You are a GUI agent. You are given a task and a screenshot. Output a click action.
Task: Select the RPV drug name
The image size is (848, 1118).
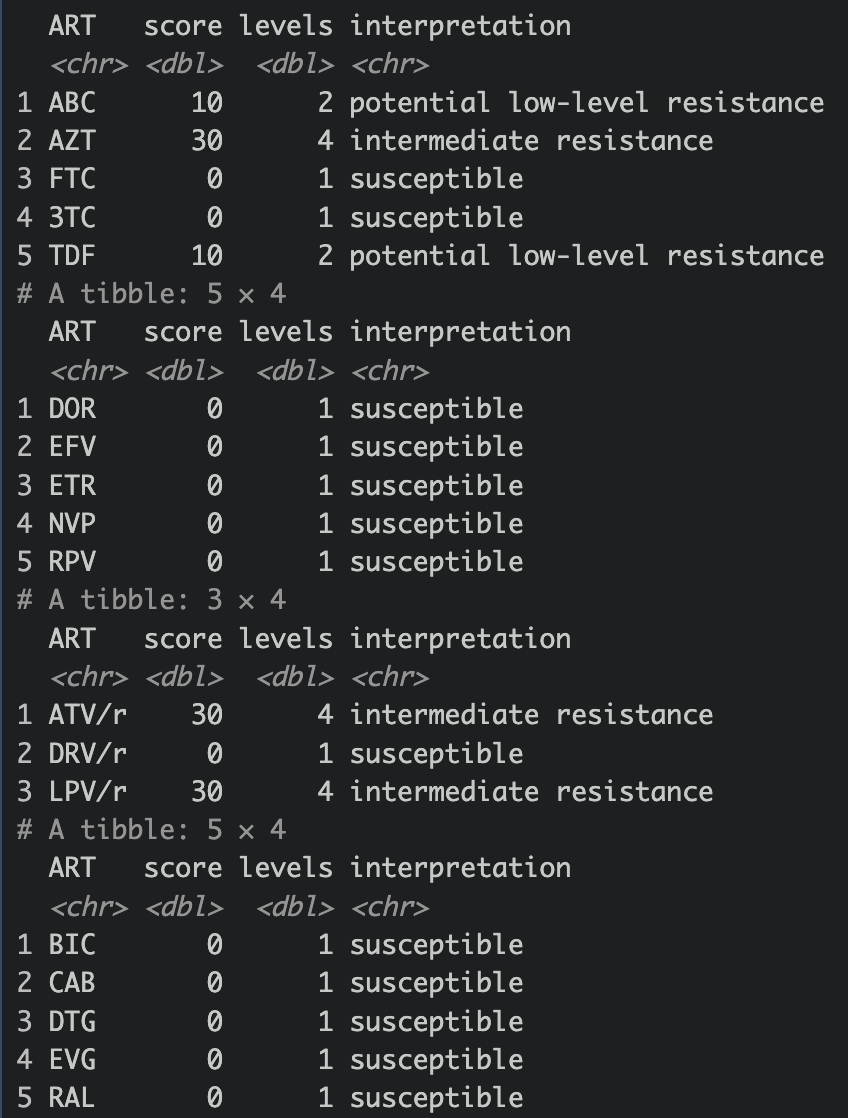click(x=72, y=562)
